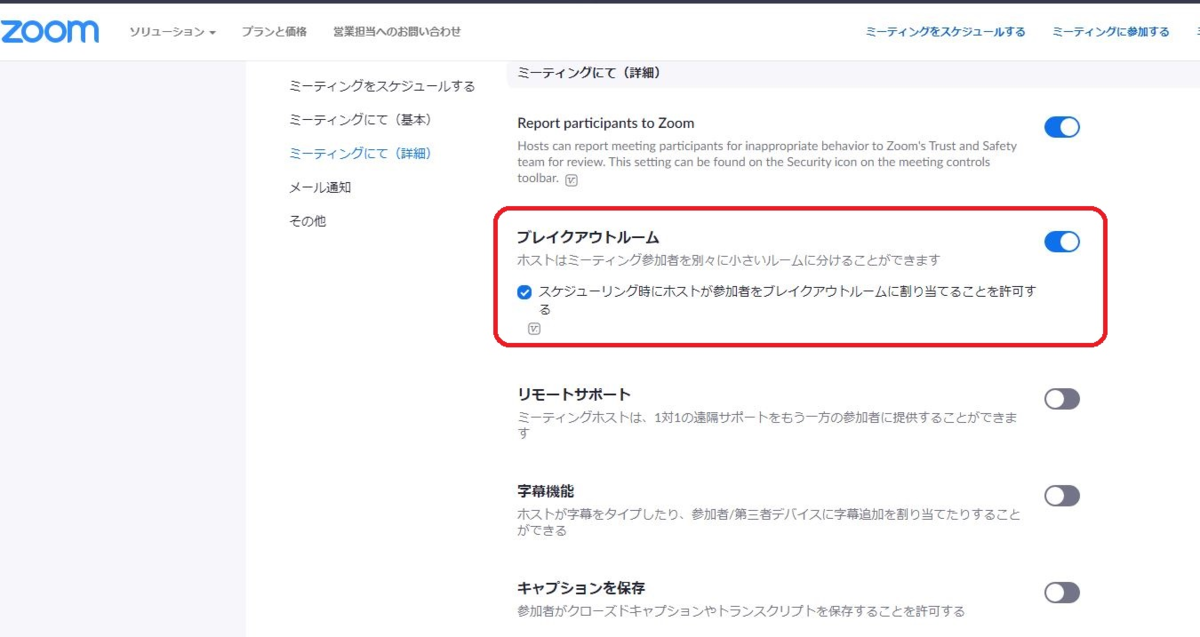Enable the キャプションを保存 toggle

click(x=1062, y=592)
